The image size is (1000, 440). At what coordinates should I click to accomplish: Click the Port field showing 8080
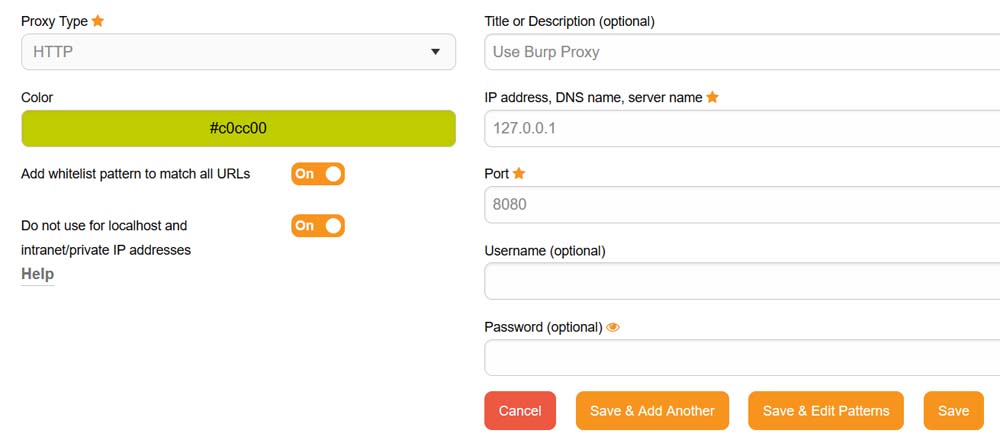740,205
